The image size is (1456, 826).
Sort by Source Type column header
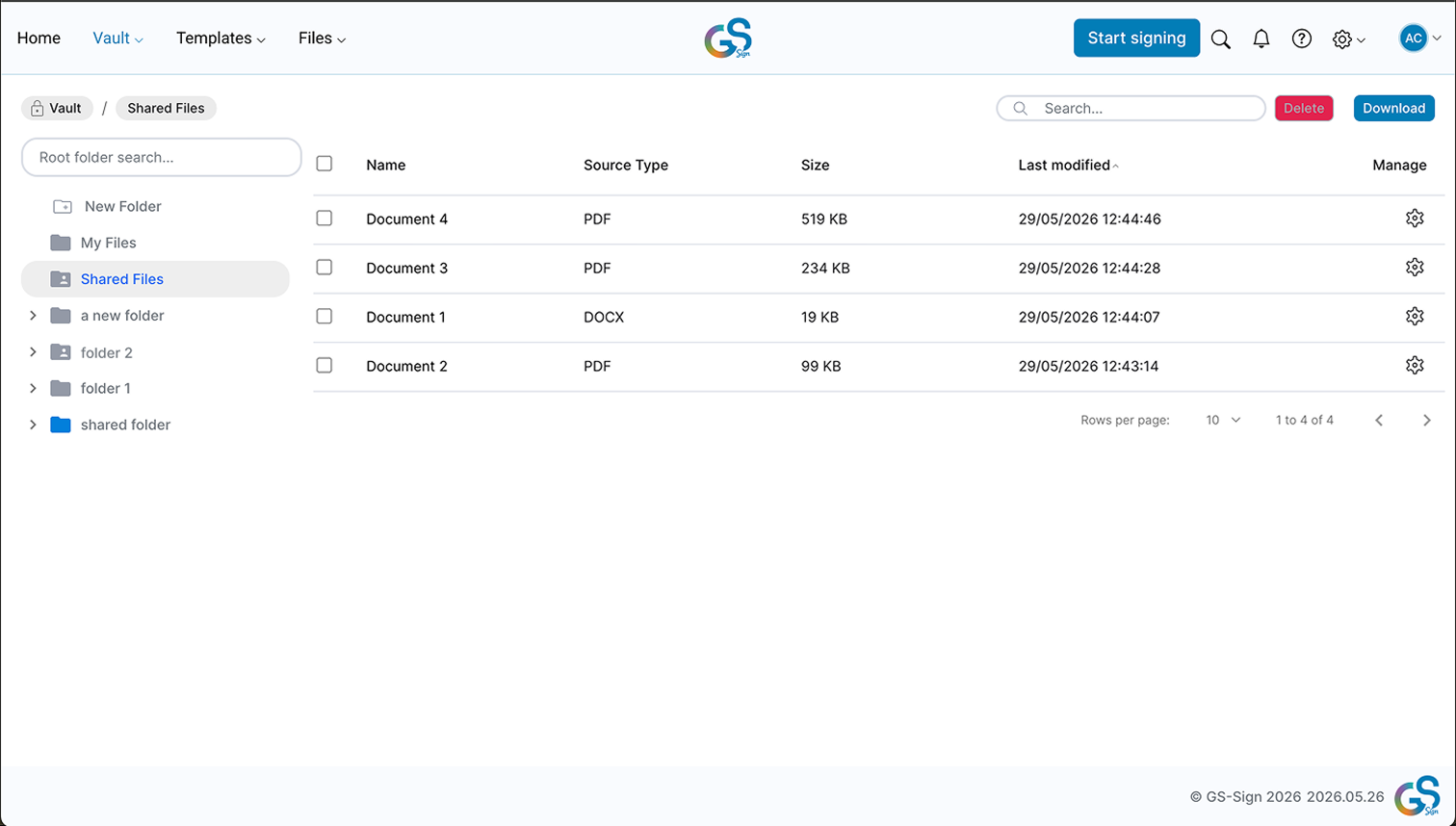(626, 165)
